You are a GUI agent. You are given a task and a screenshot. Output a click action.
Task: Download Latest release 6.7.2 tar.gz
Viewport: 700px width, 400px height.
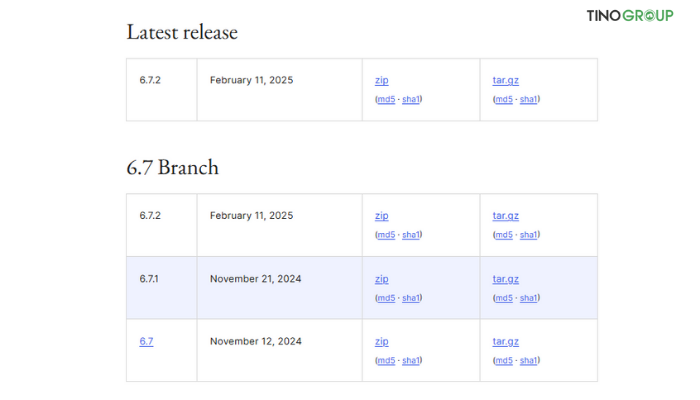(x=505, y=80)
